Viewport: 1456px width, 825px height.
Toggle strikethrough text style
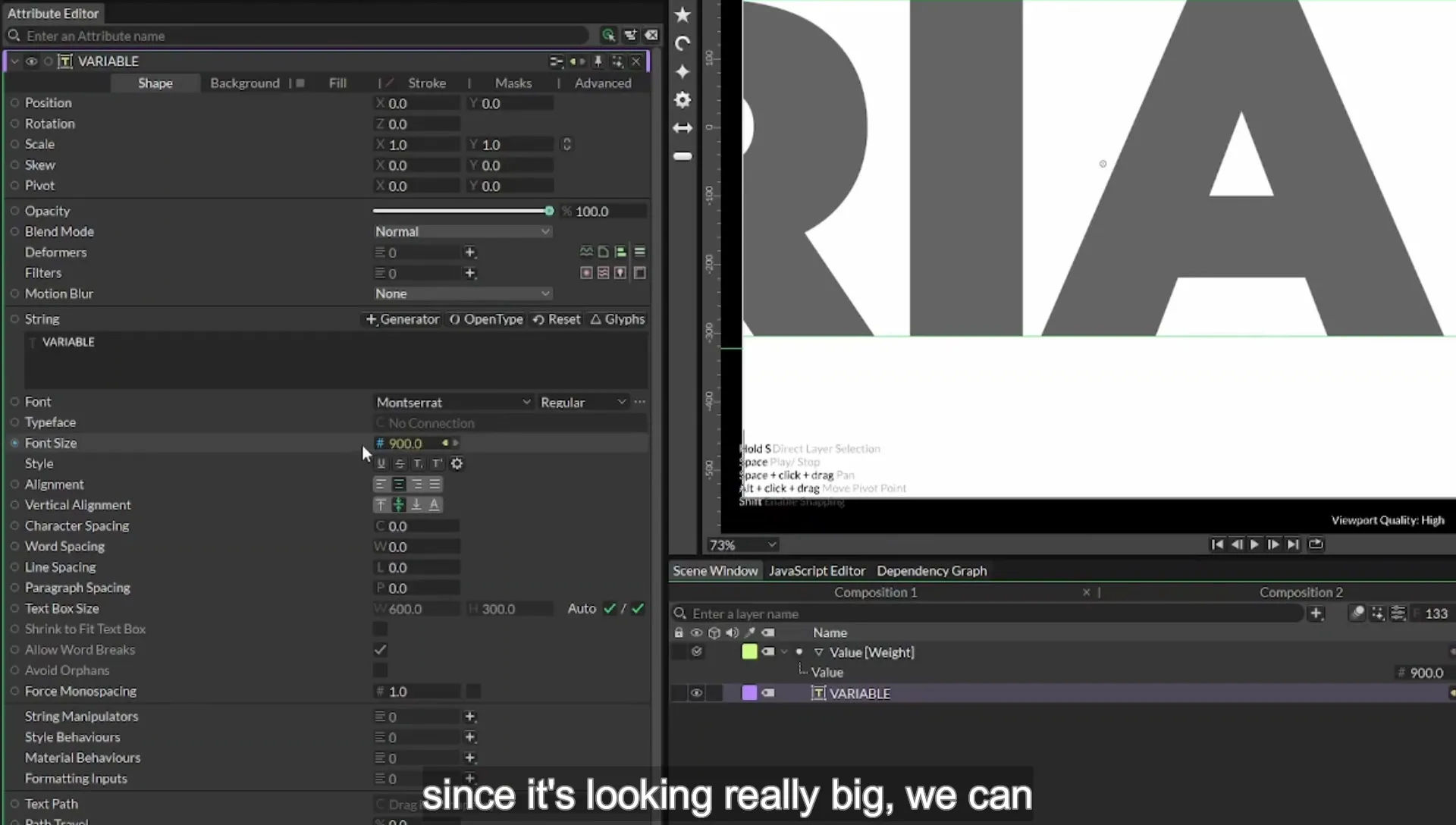point(400,463)
